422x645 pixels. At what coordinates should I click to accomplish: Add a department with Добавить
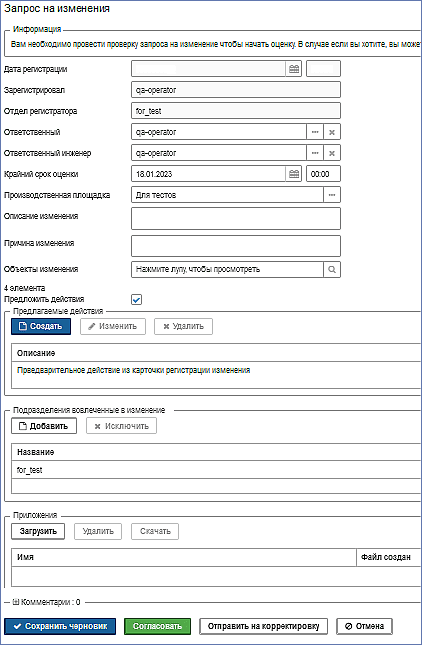pyautogui.click(x=44, y=426)
